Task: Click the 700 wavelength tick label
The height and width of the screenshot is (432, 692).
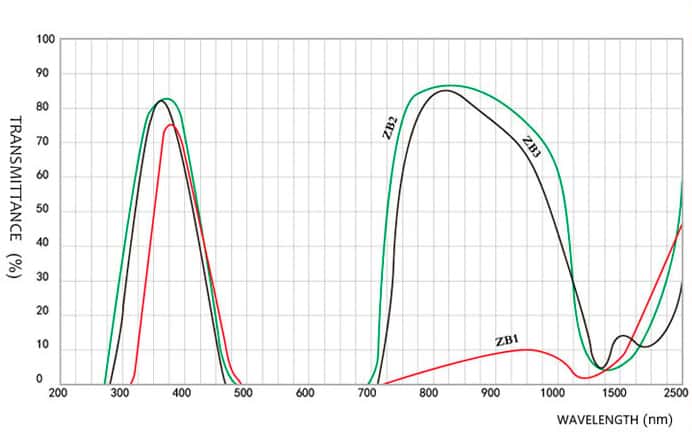Action: point(367,393)
